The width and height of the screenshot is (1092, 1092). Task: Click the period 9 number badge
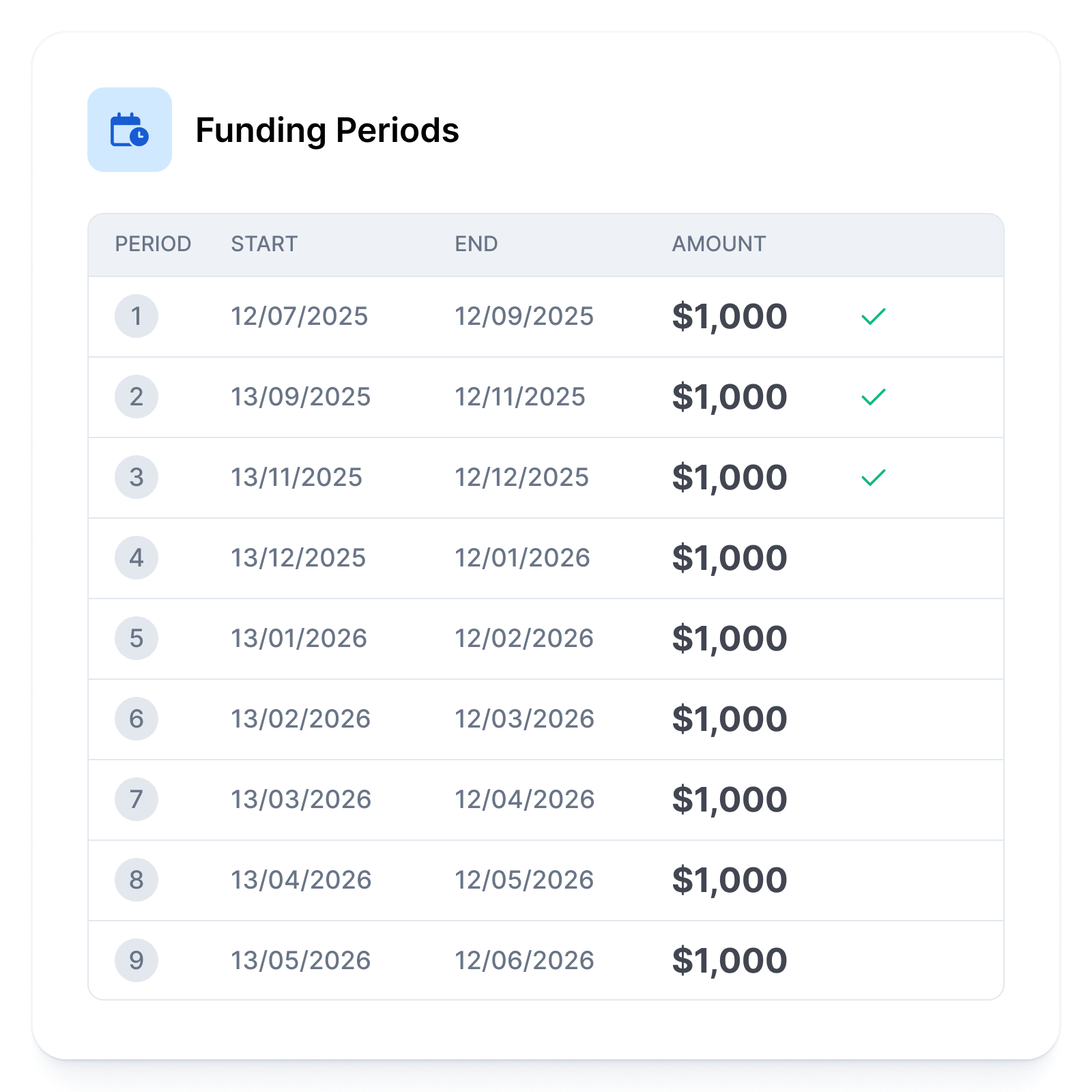[x=136, y=960]
